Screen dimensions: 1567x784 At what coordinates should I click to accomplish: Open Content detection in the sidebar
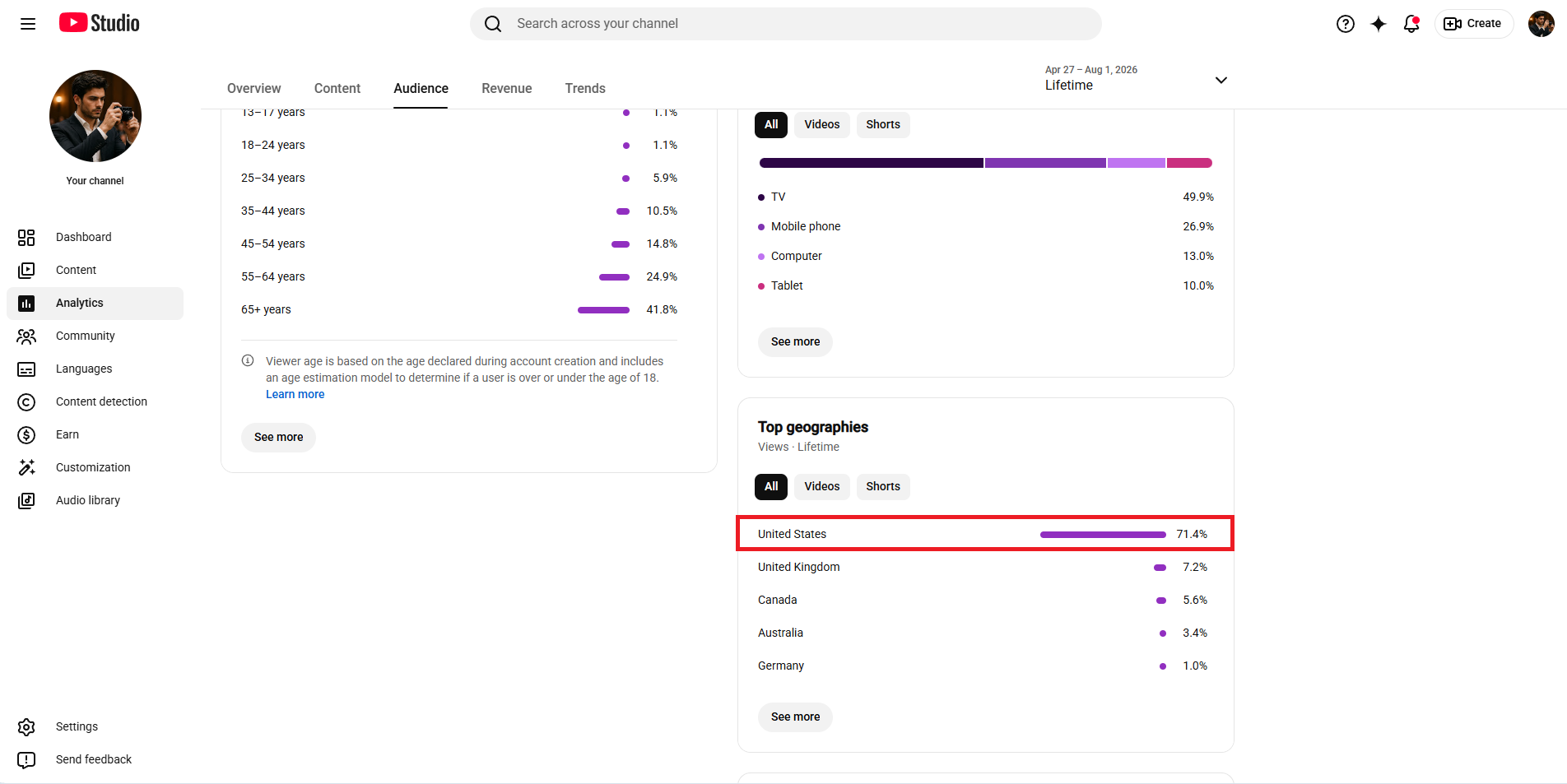(x=95, y=402)
